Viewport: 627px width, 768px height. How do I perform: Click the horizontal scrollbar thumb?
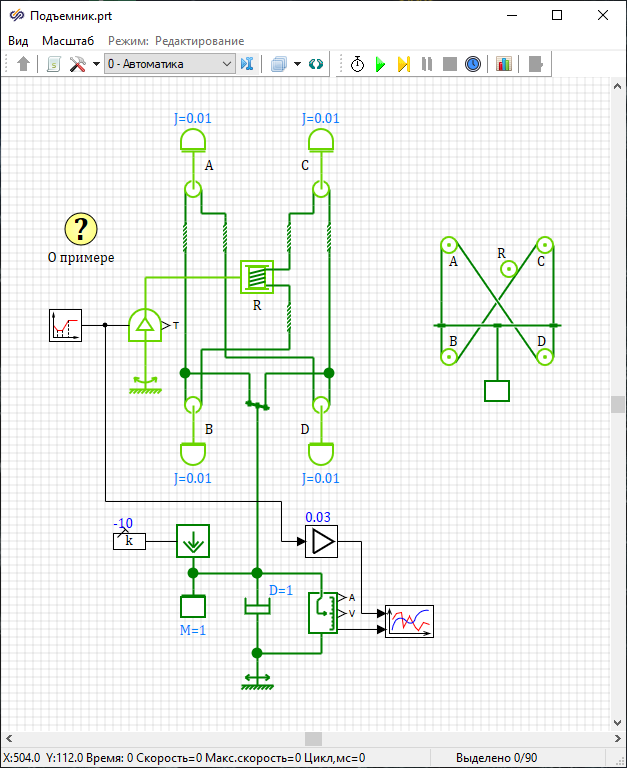coord(313,739)
